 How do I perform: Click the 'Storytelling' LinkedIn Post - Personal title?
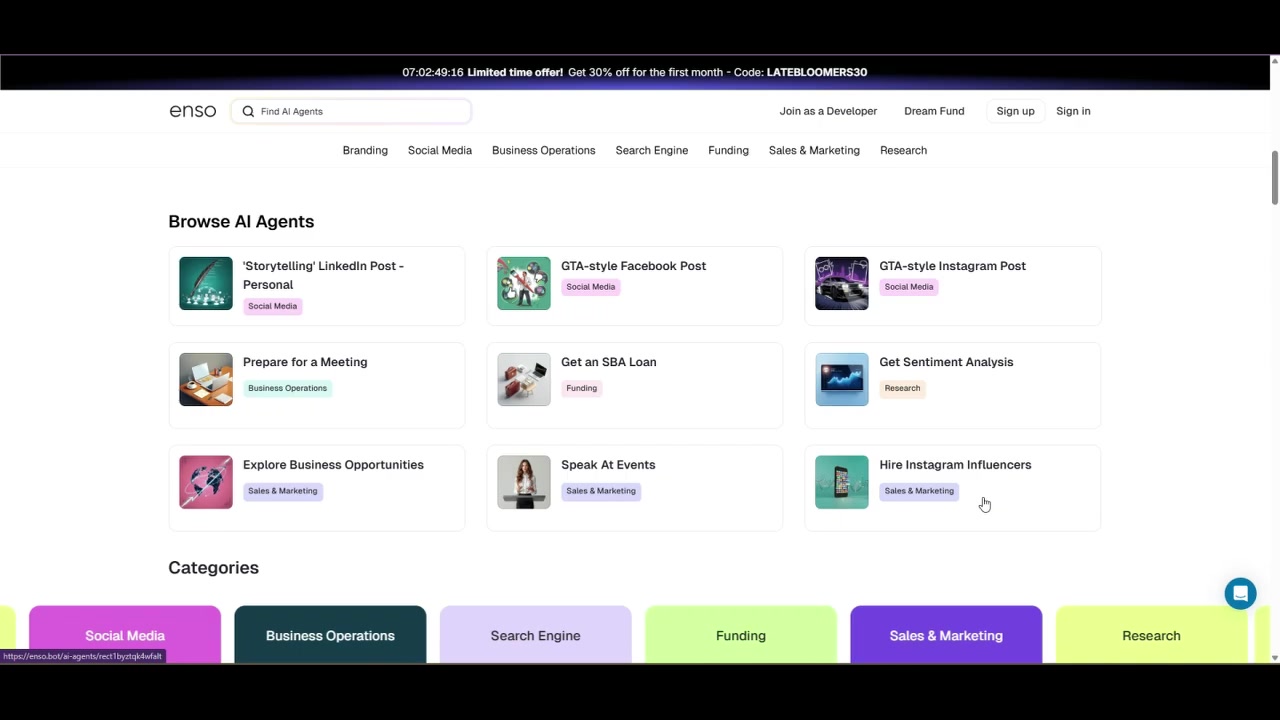click(323, 275)
